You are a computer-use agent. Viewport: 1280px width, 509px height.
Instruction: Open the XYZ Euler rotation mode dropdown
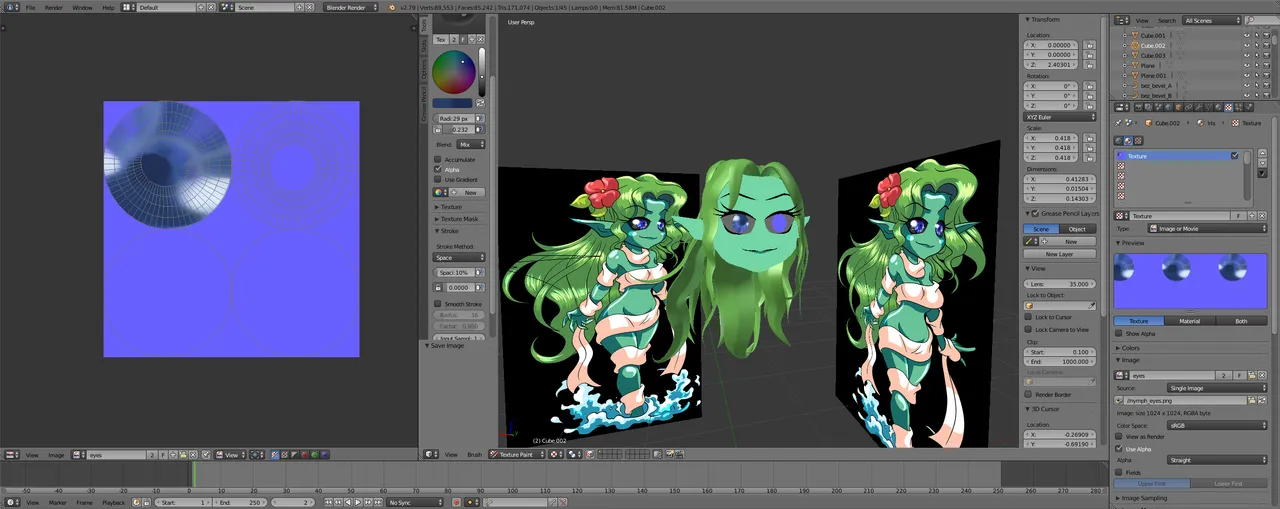coord(1059,117)
